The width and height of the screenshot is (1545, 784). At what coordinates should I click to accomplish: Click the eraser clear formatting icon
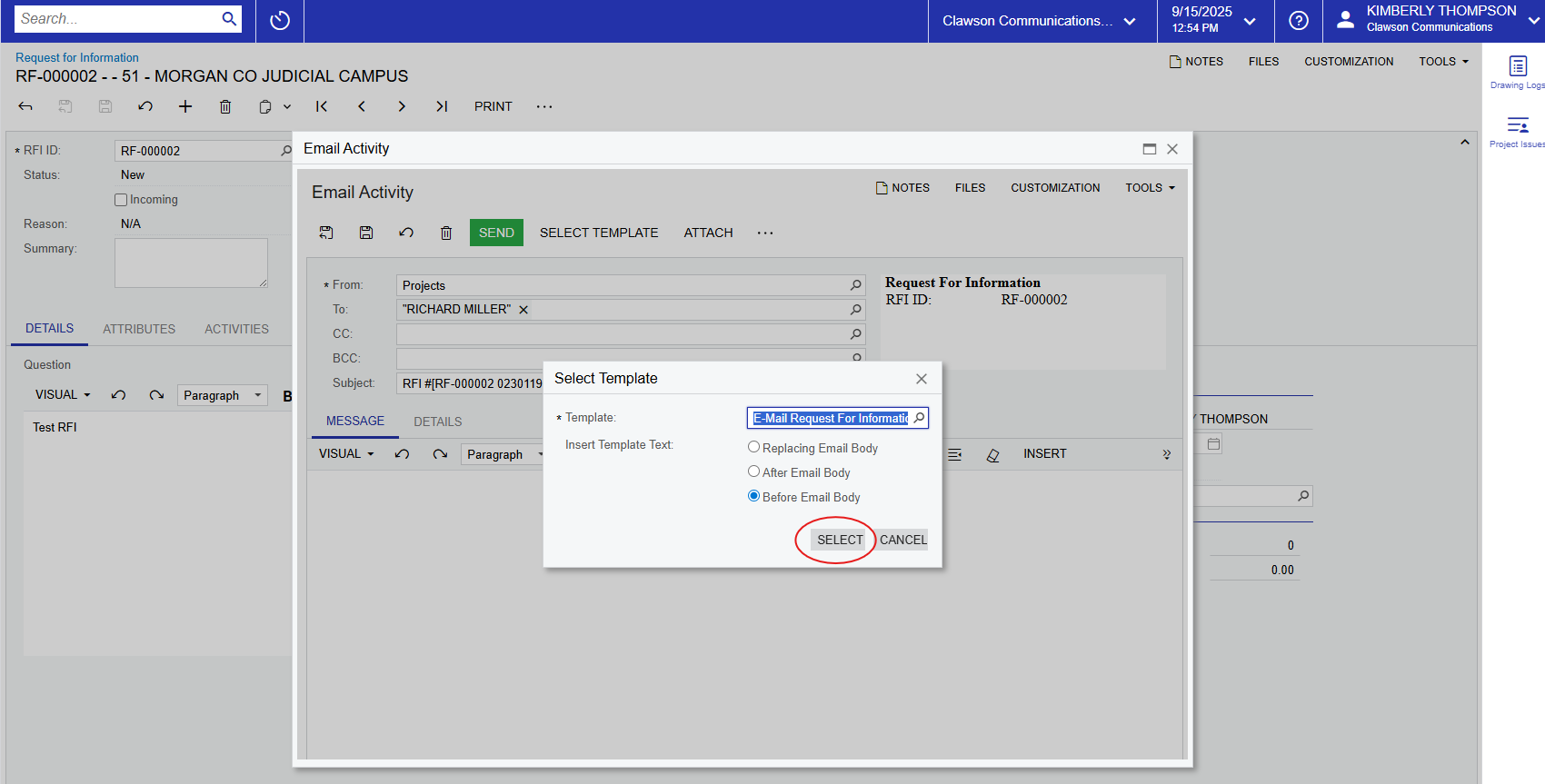[x=992, y=455]
